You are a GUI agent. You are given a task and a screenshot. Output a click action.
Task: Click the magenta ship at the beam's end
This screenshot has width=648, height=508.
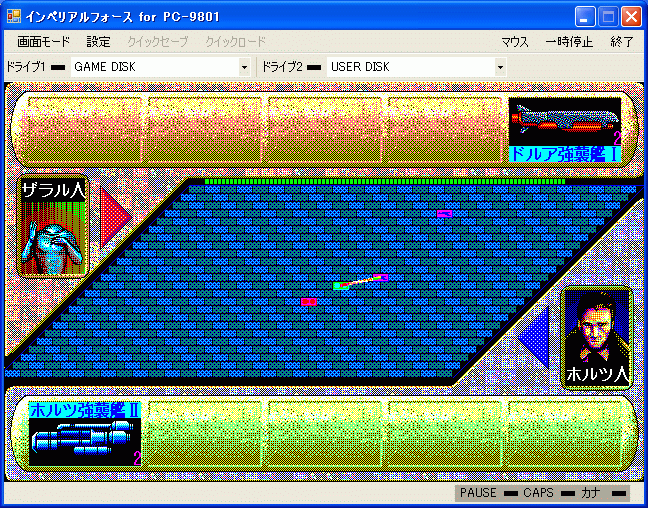tap(381, 277)
